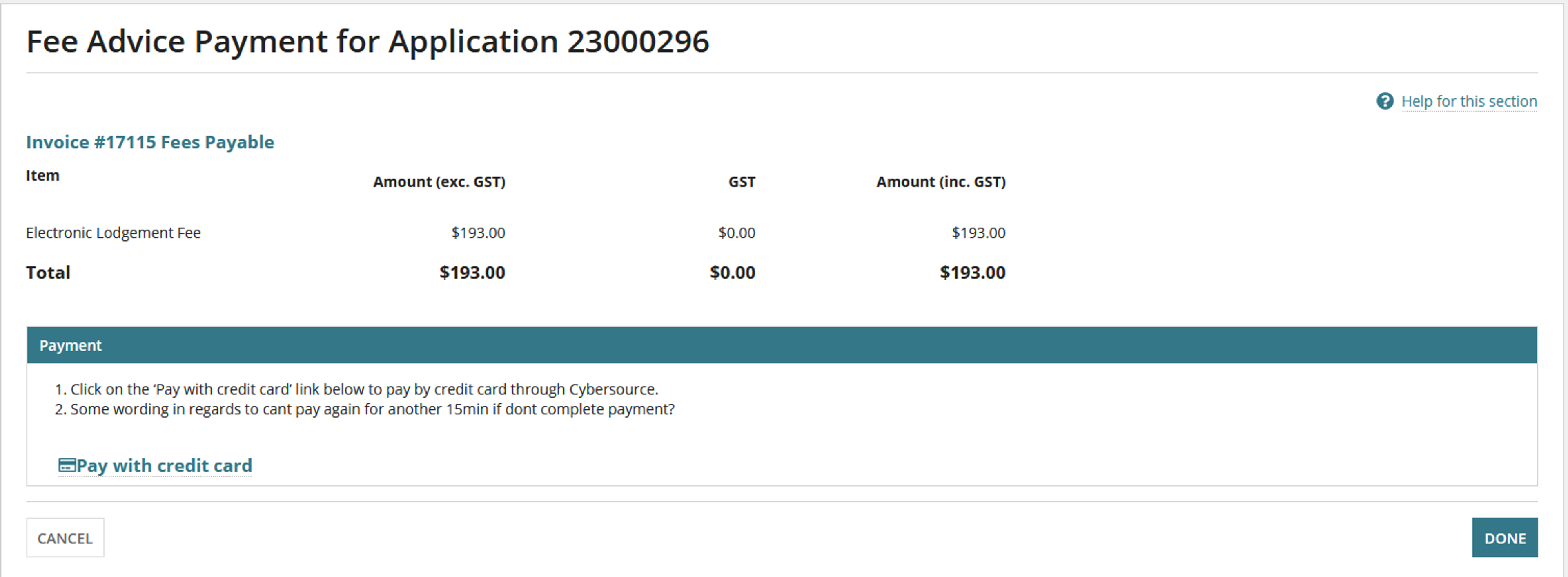Select the Electronic Lodgement Fee row label
Screen dimensions: 1568x577
pos(113,233)
